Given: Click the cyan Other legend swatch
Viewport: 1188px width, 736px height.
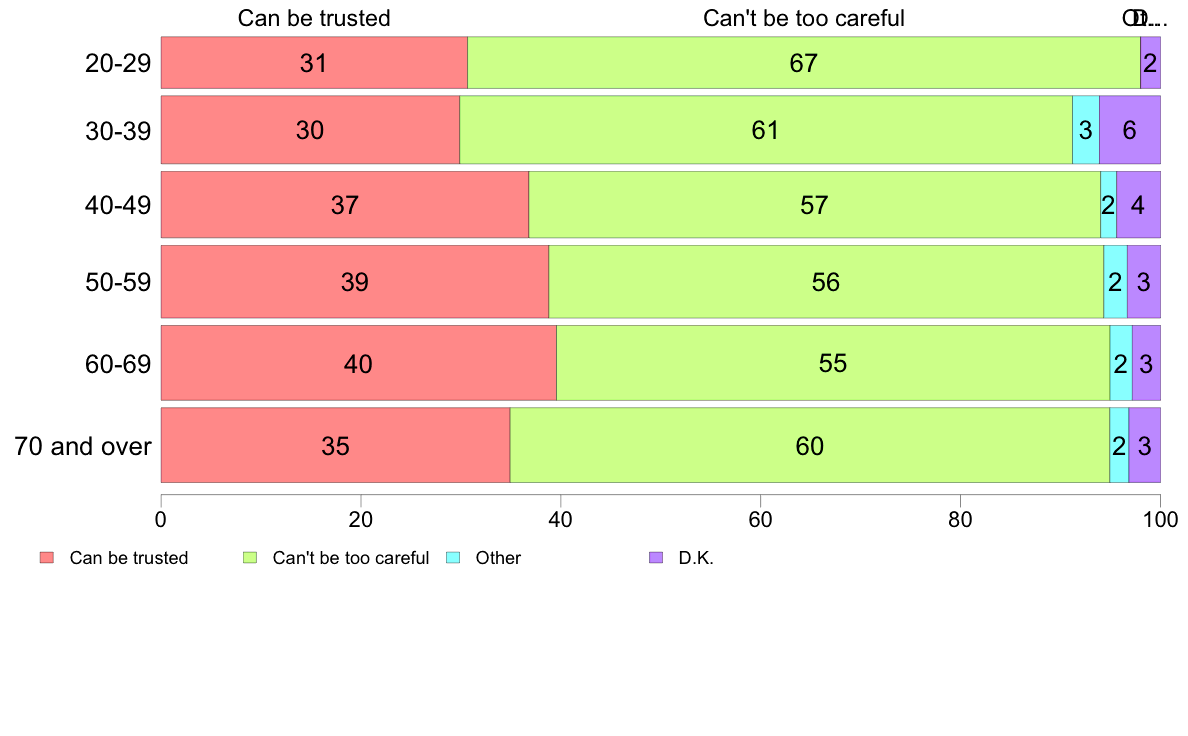Looking at the screenshot, I should click(x=452, y=558).
